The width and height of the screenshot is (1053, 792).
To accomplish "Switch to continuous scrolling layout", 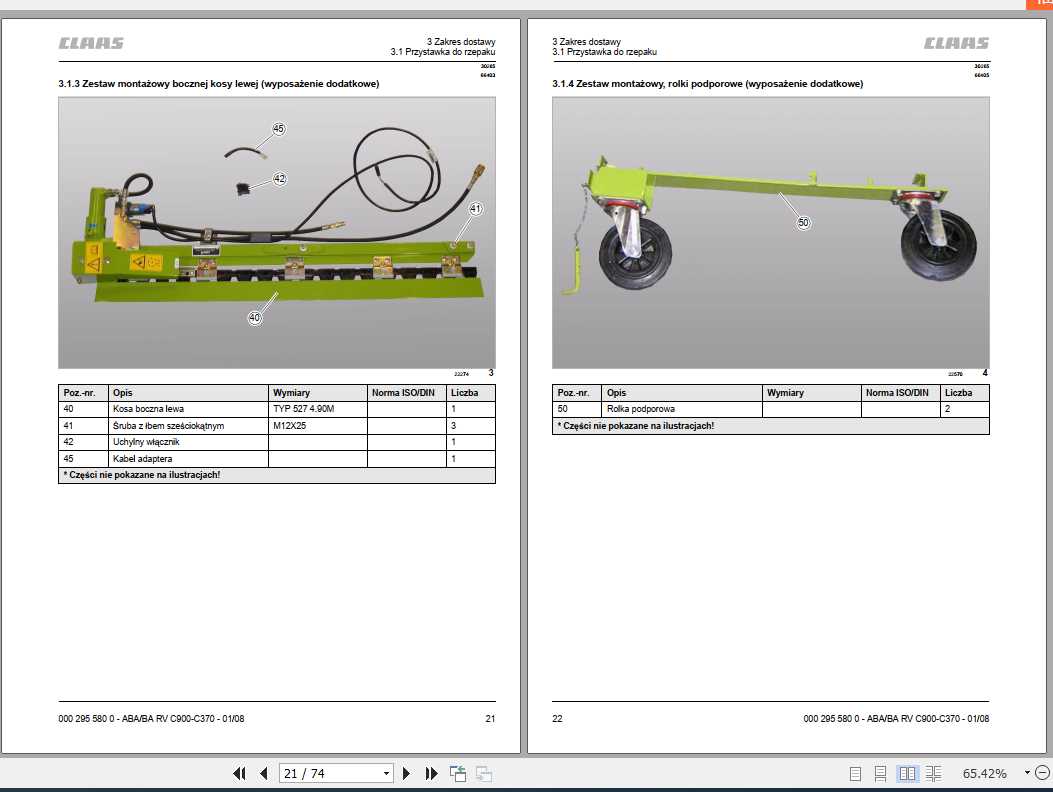I will coord(880,773).
